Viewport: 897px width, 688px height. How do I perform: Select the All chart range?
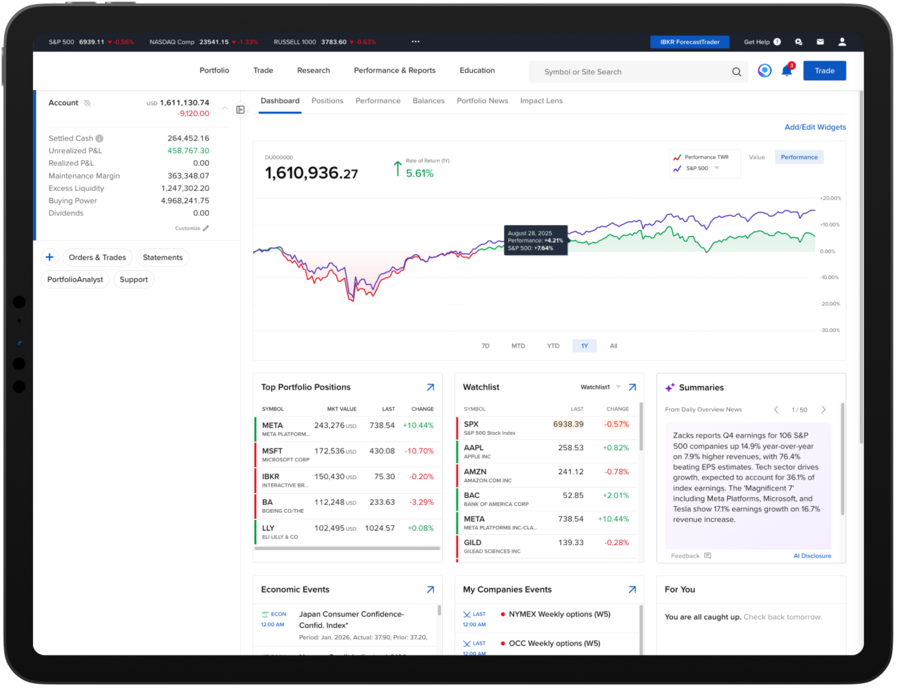tap(613, 346)
